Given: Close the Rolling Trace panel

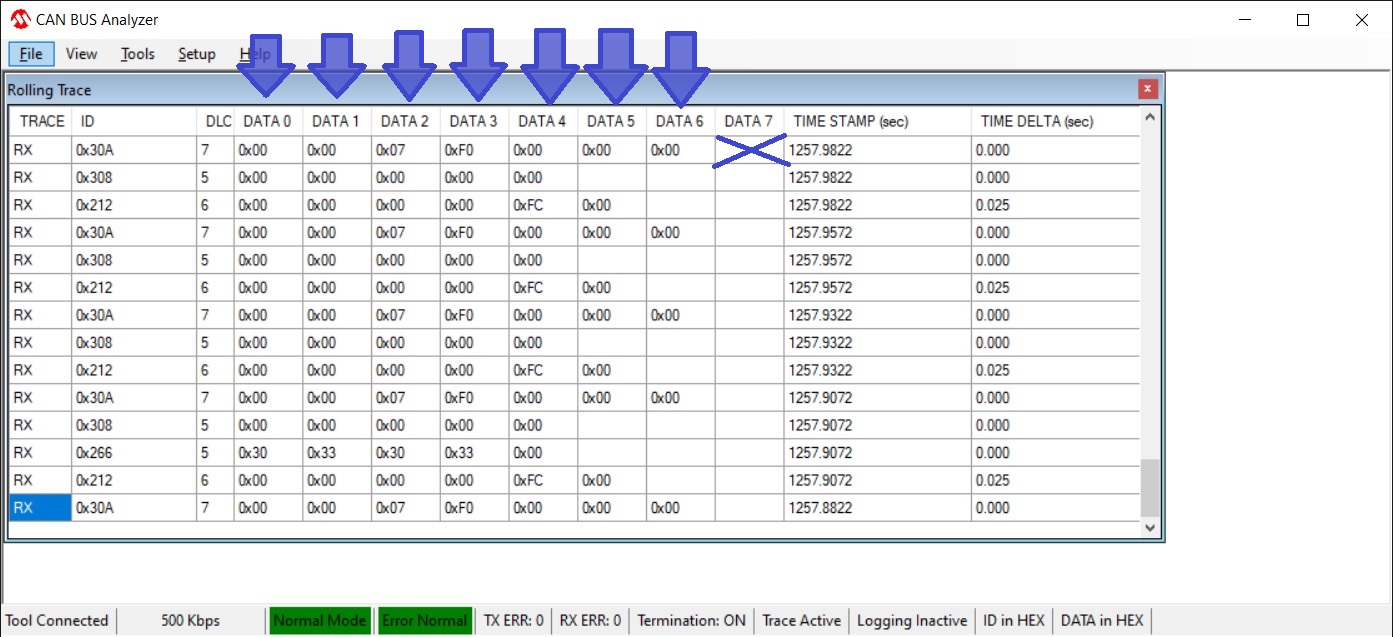Looking at the screenshot, I should [1148, 89].
